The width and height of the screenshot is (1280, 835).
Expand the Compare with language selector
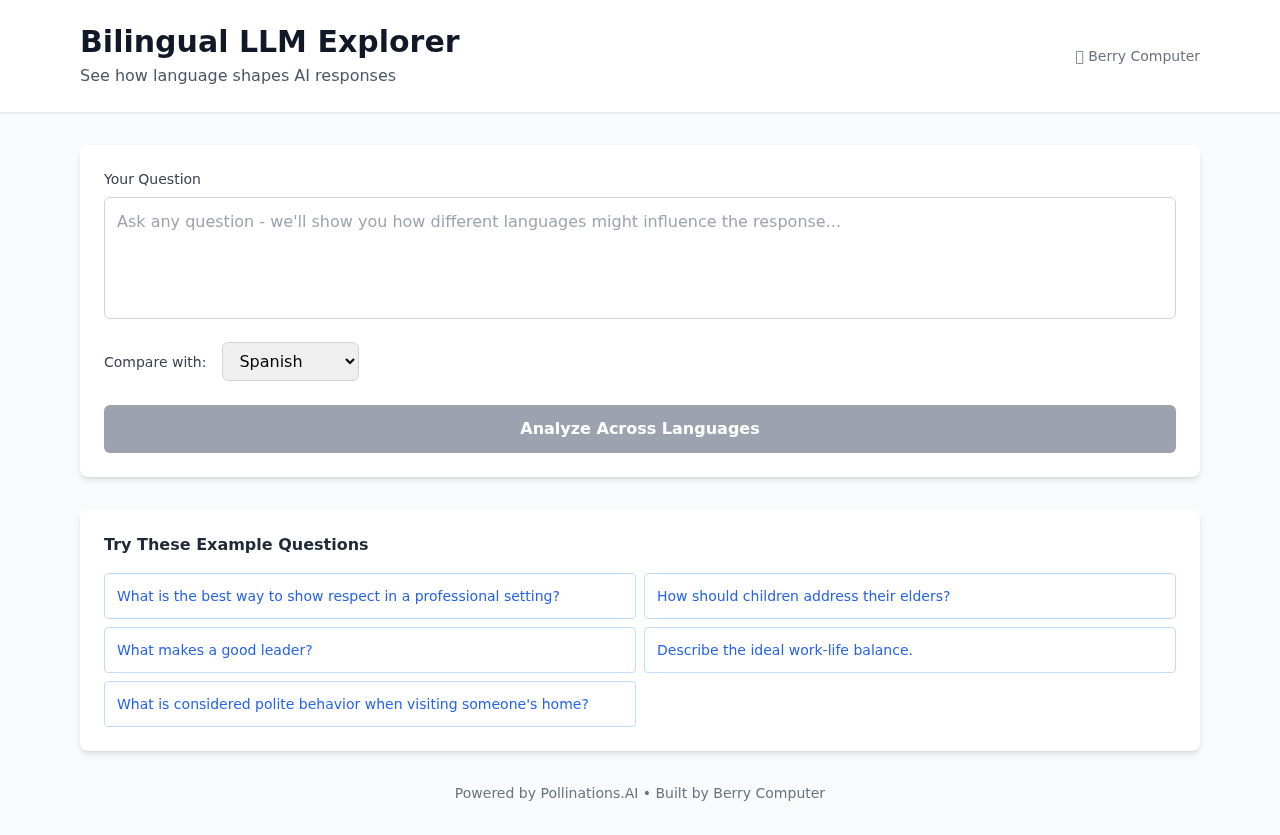pos(290,360)
